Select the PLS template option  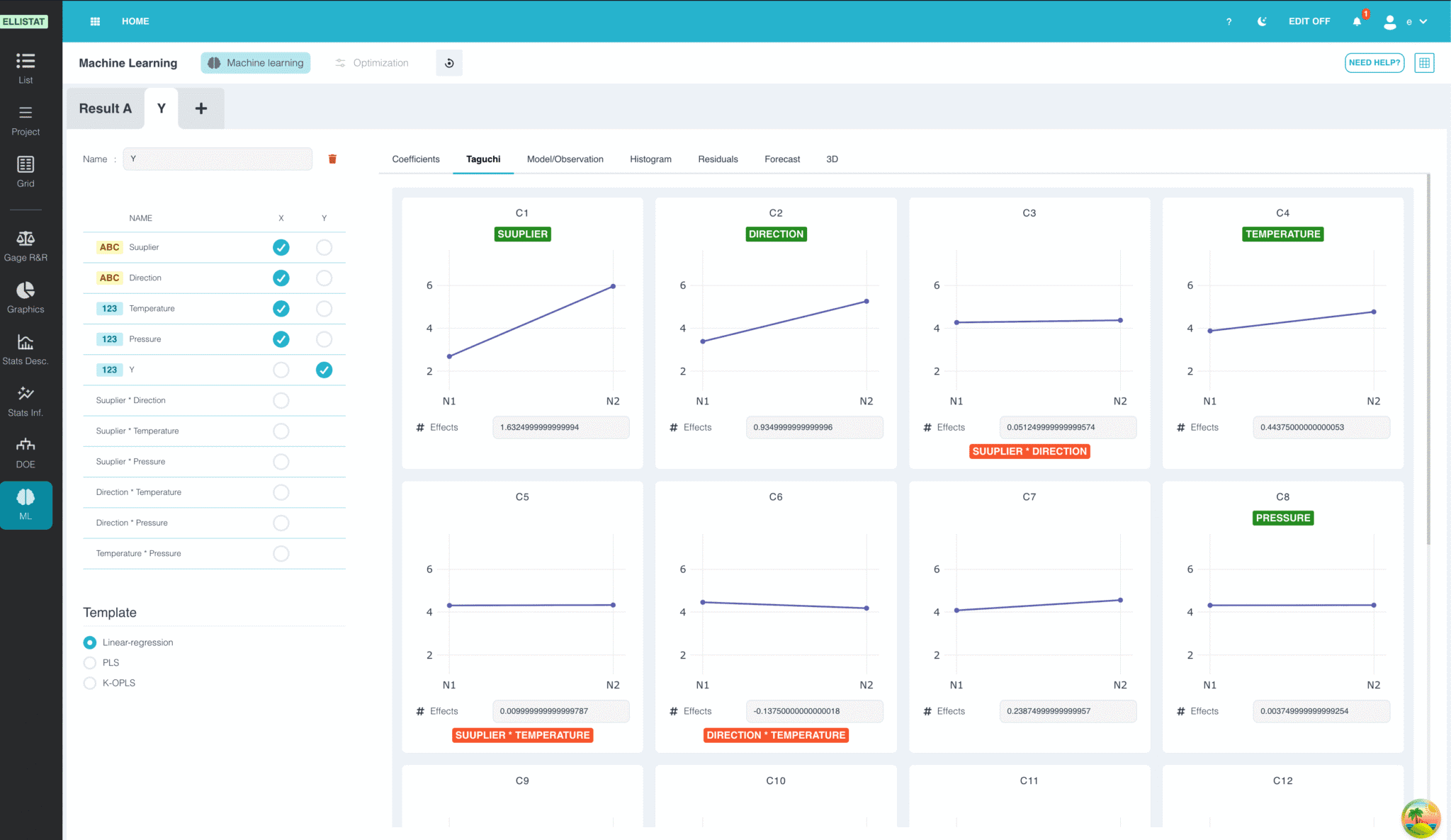[90, 663]
